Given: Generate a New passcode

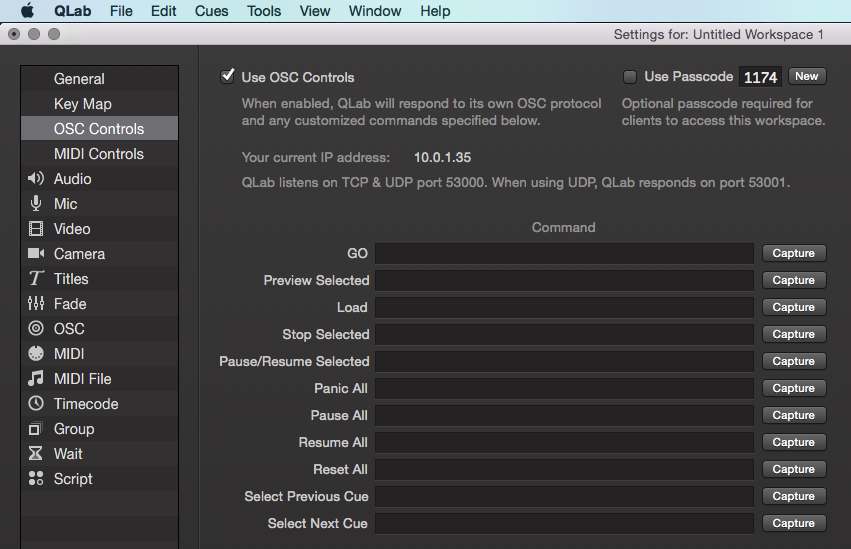Looking at the screenshot, I should [x=807, y=76].
